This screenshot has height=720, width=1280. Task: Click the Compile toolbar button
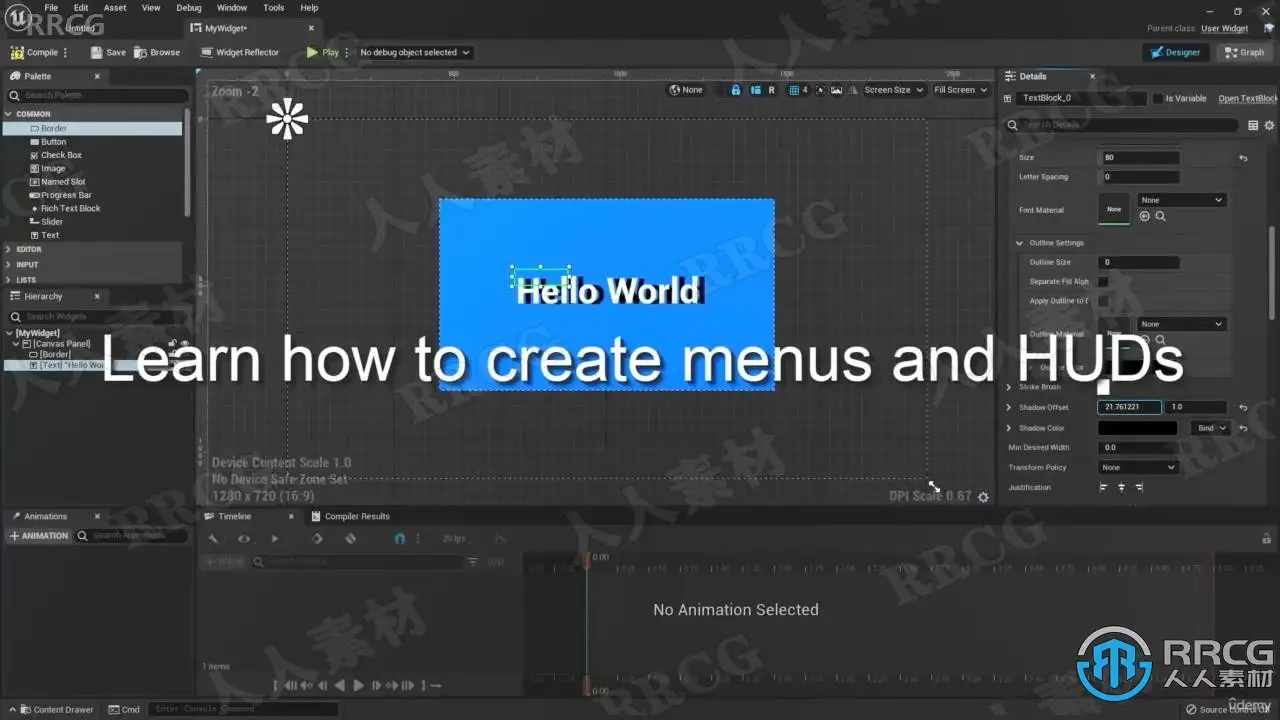point(35,52)
